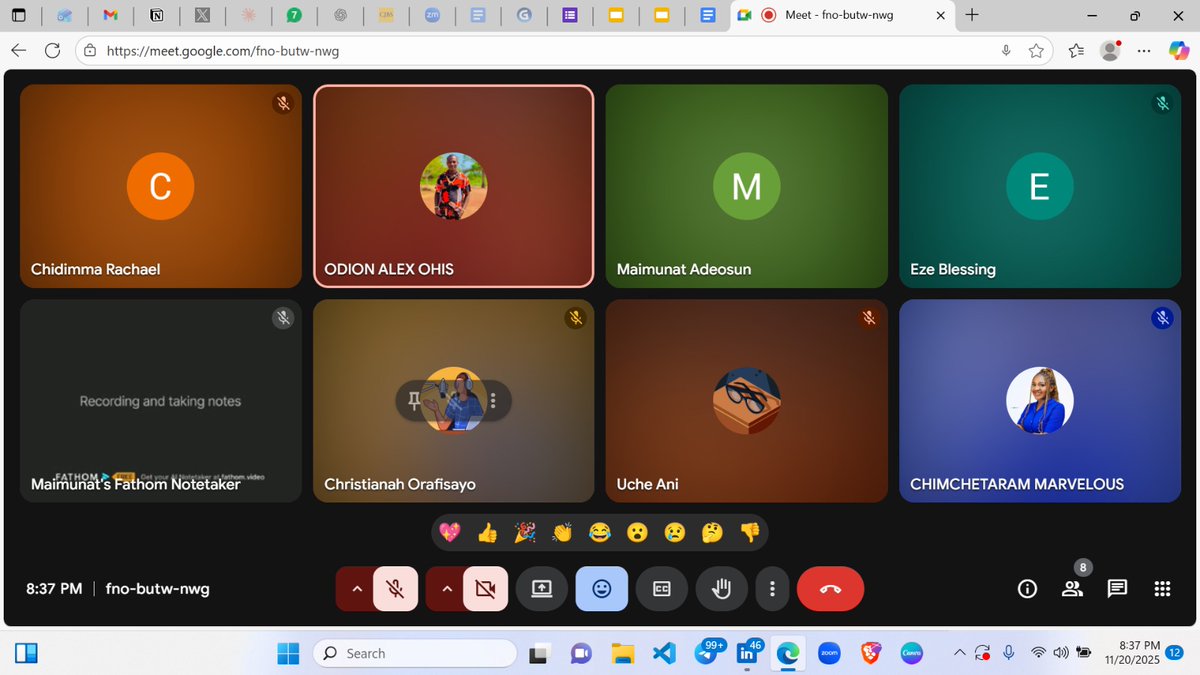Open more options on Christianah Orafisayo's tile

tap(492, 401)
